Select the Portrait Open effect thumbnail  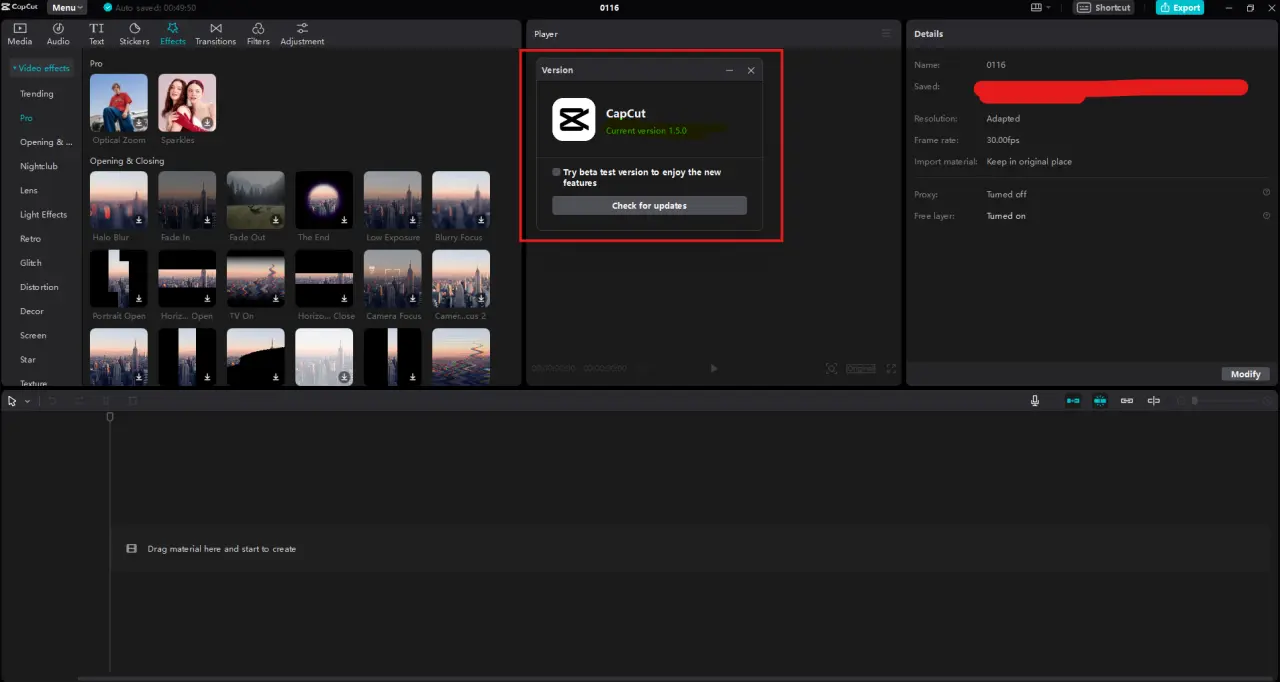[119, 278]
